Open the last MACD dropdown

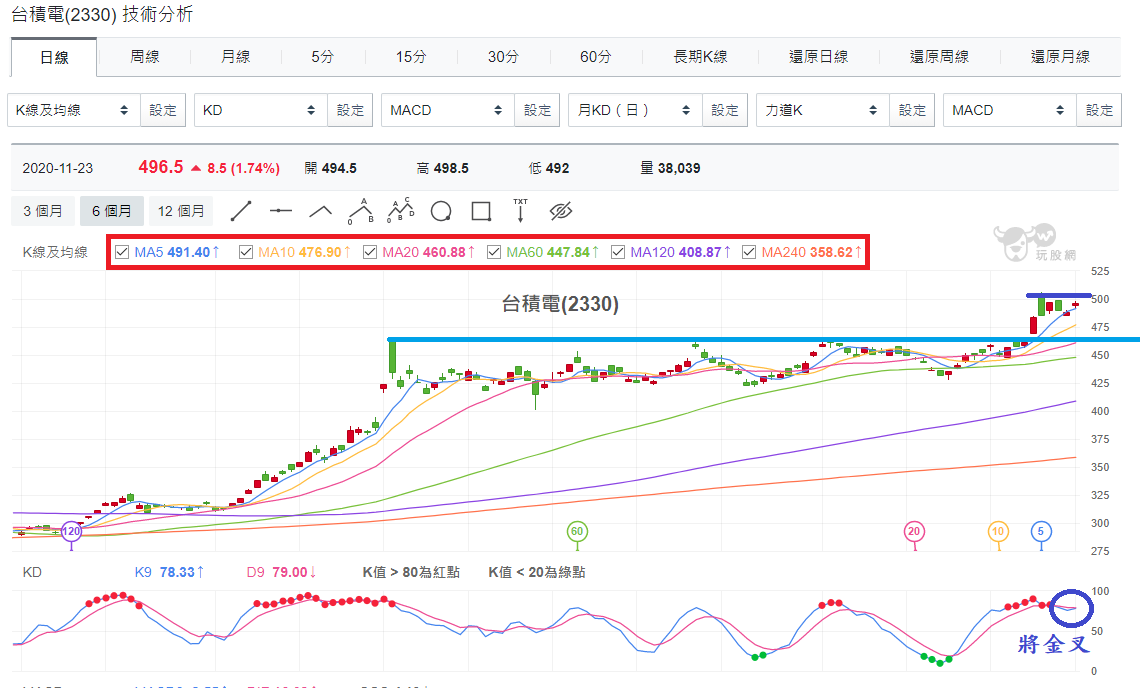[x=1010, y=111]
